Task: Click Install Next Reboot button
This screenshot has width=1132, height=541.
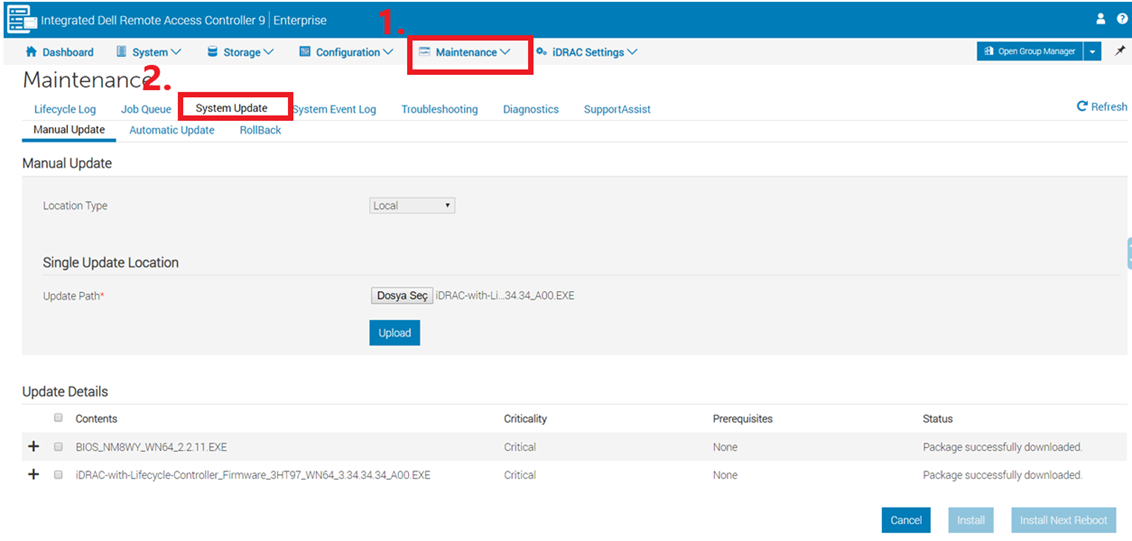Action: point(1063,520)
